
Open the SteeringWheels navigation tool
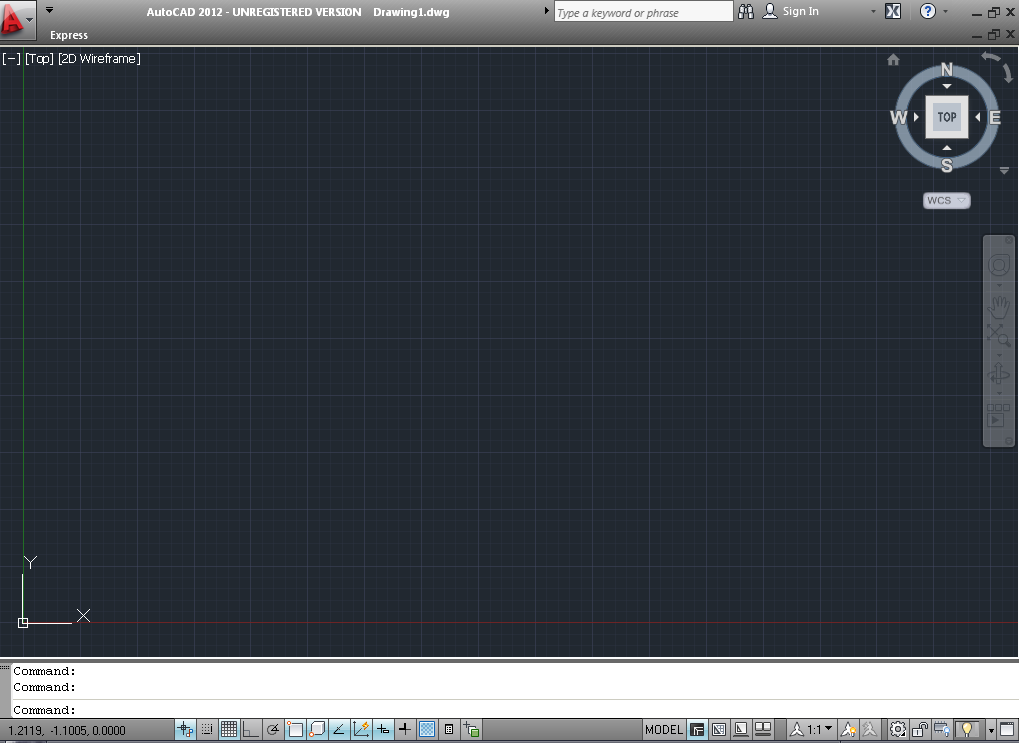[x=999, y=265]
